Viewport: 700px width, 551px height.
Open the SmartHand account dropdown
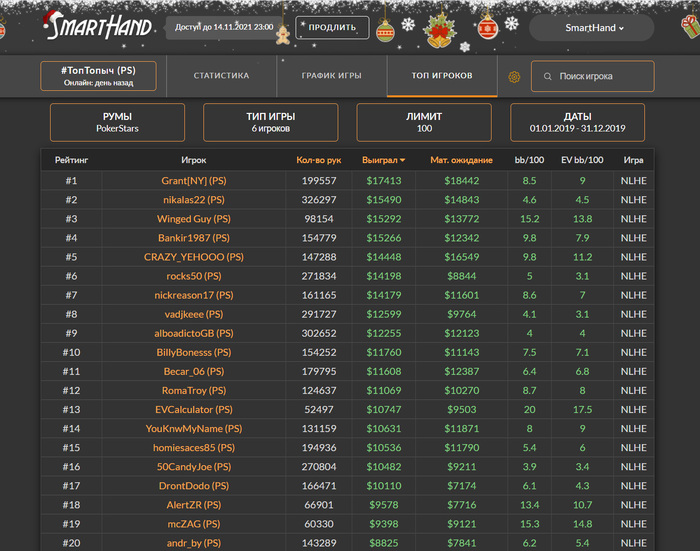click(594, 28)
